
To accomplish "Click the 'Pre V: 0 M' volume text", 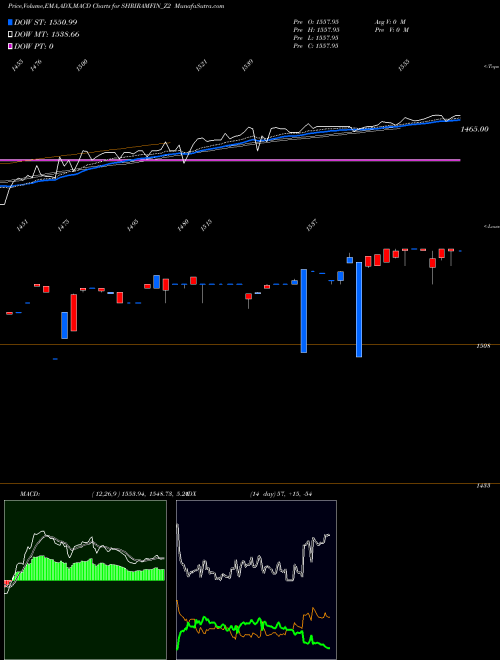I will click(392, 30).
